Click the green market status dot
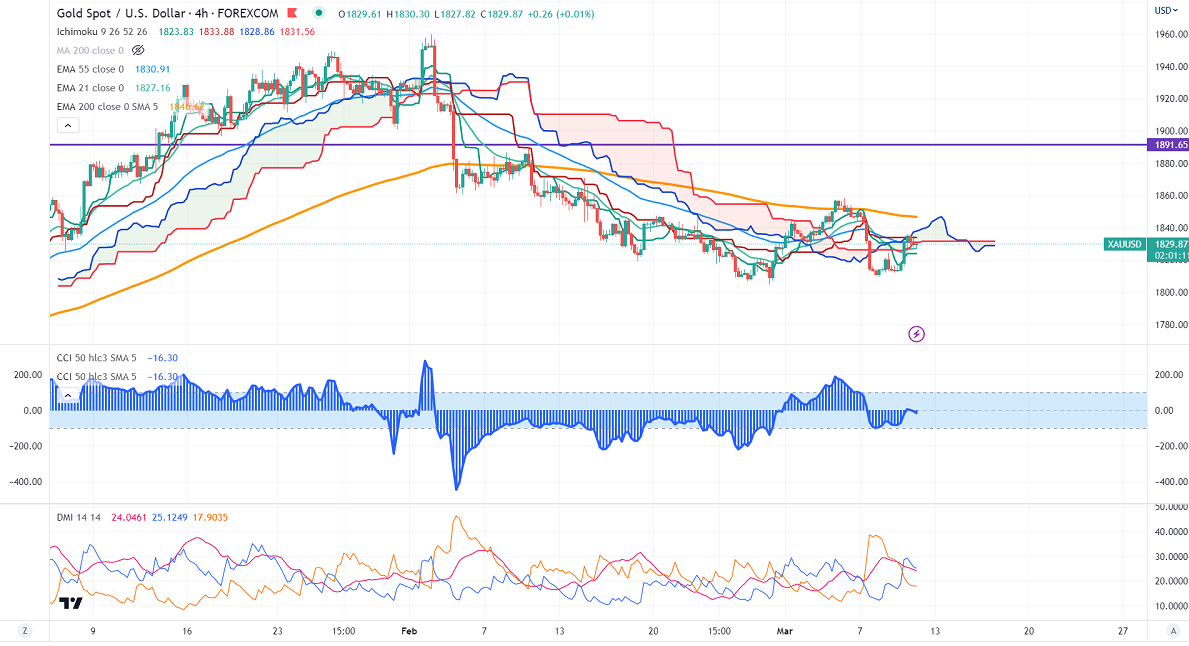 (x=318, y=13)
